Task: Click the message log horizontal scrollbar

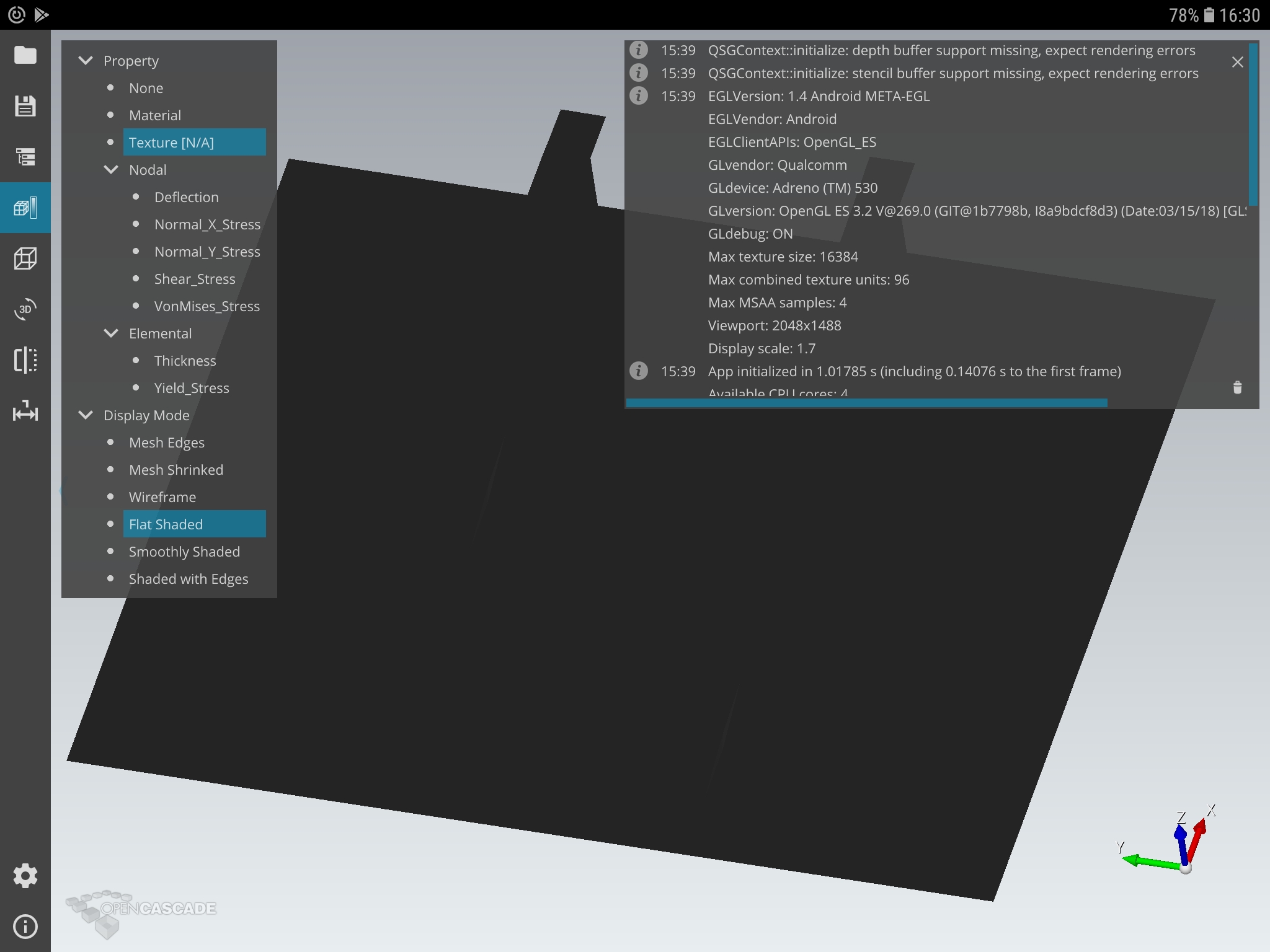Action: pyautogui.click(x=866, y=403)
